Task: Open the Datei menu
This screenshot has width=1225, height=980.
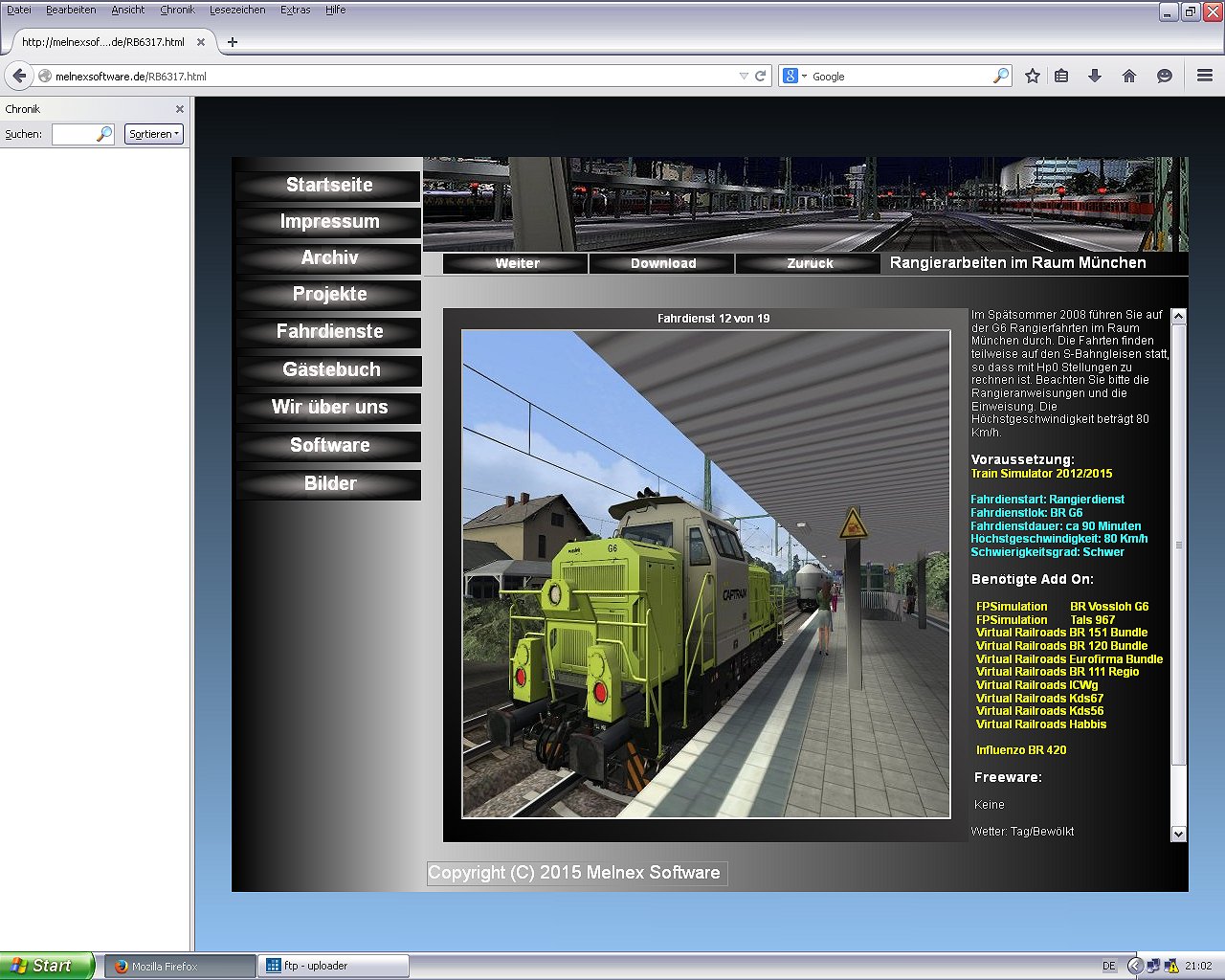Action: (x=19, y=10)
